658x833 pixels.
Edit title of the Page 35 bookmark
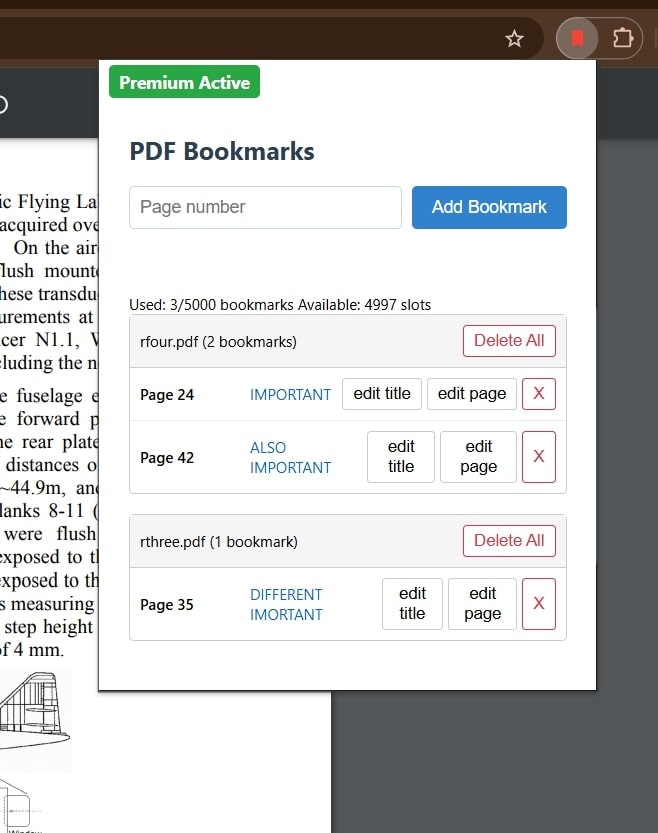[412, 604]
